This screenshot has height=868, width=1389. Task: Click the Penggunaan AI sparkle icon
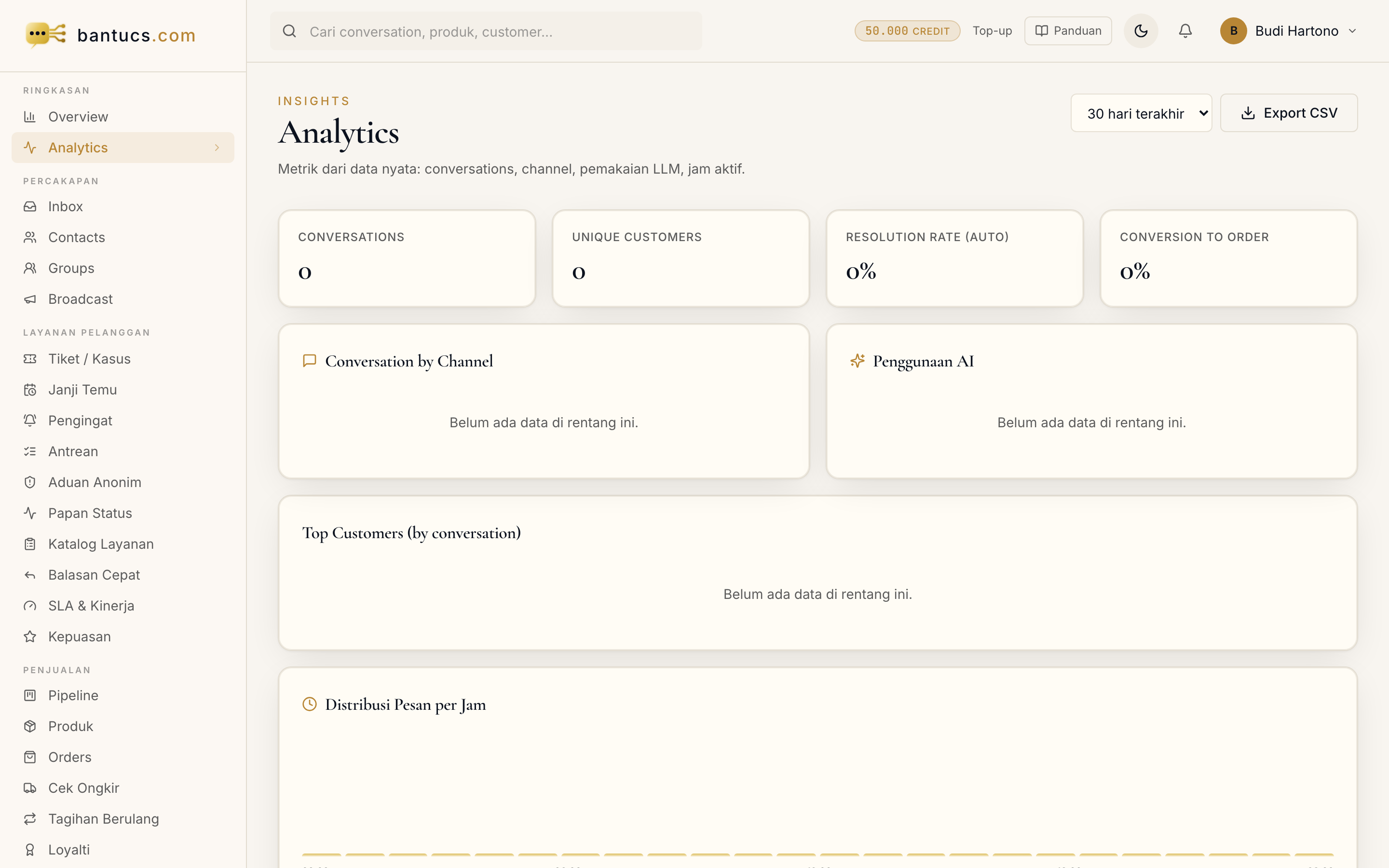click(858, 361)
